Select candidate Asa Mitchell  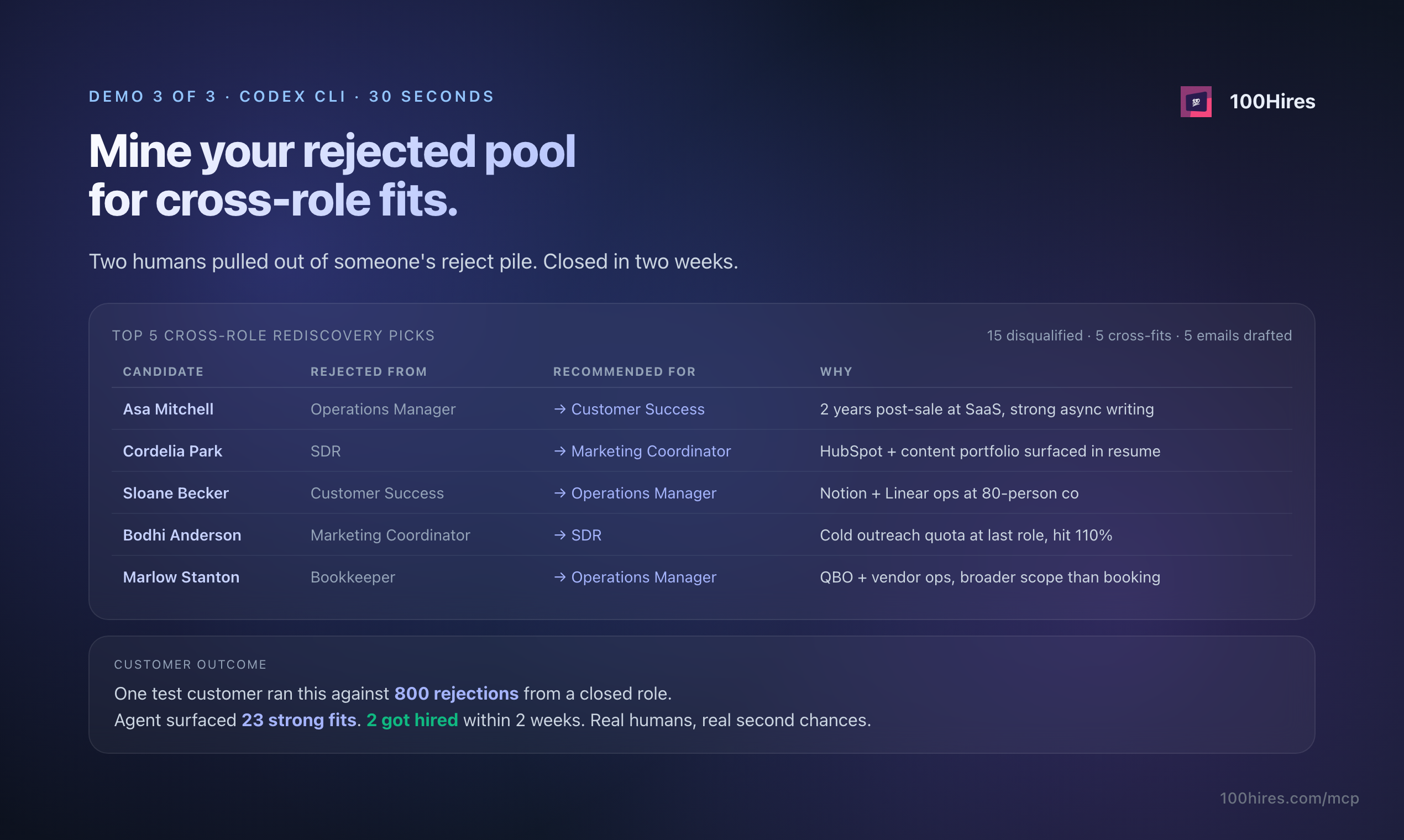[168, 410]
